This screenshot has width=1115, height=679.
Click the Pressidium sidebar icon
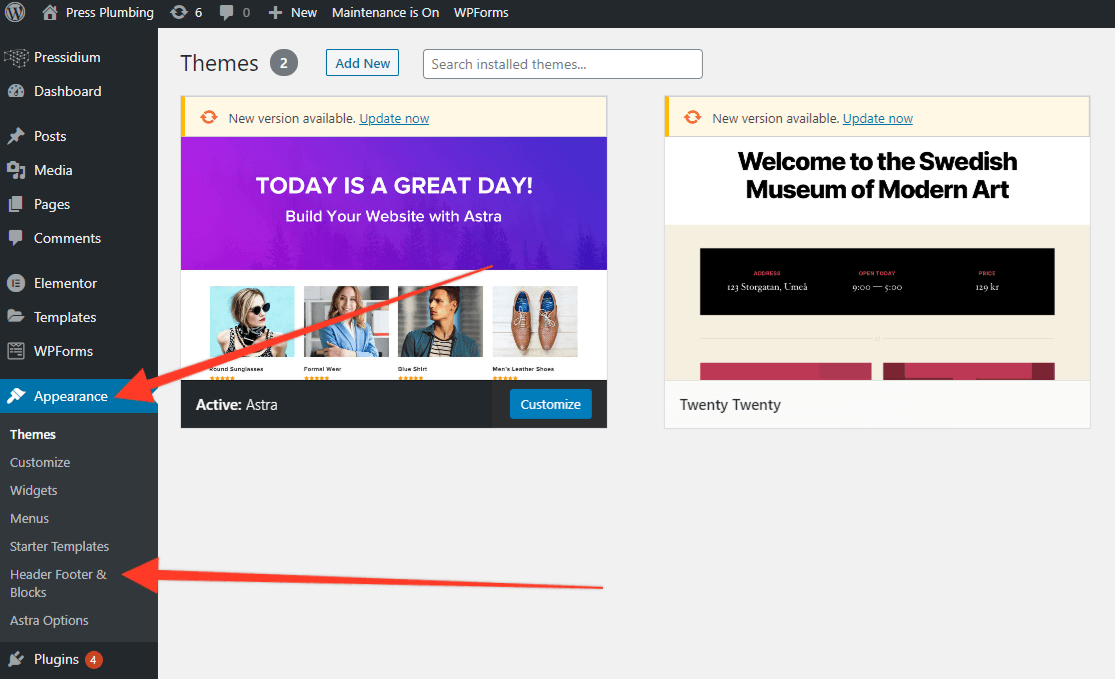pos(16,58)
